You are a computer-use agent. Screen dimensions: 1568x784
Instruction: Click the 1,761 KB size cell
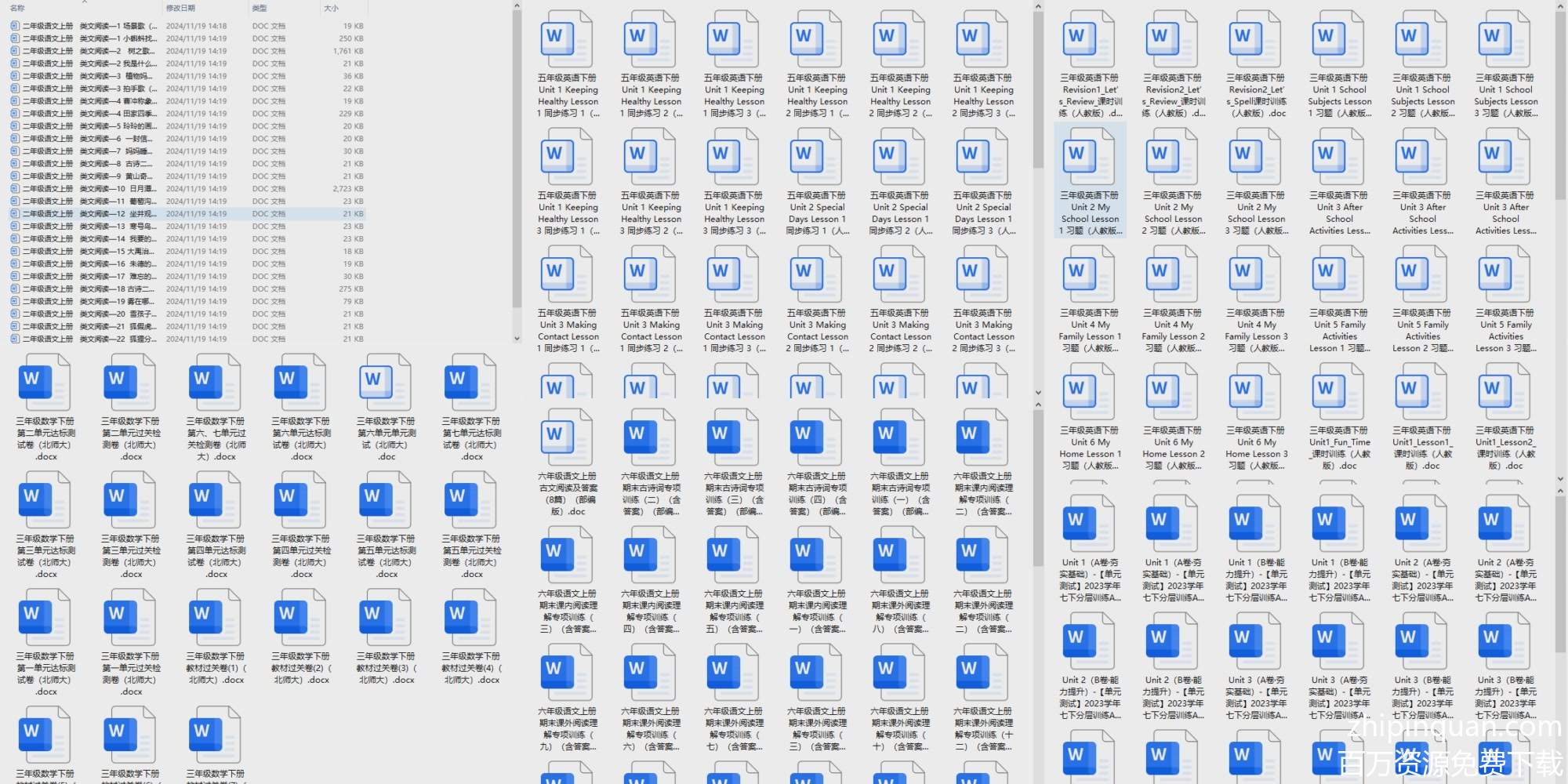pos(348,51)
